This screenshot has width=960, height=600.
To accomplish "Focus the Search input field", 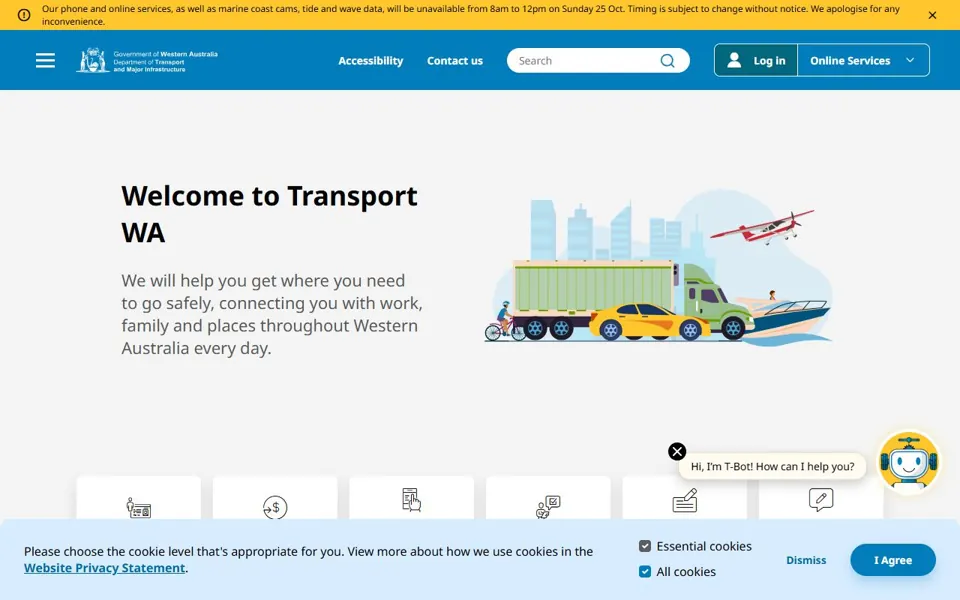I will pos(585,61).
